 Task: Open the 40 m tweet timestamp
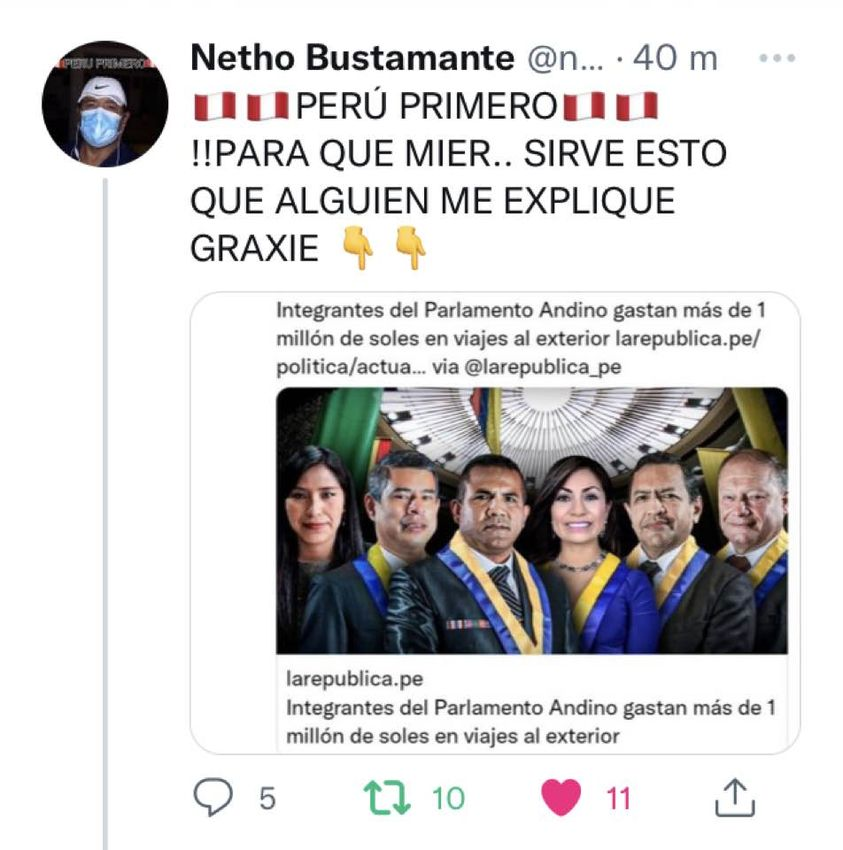pyautogui.click(x=675, y=57)
